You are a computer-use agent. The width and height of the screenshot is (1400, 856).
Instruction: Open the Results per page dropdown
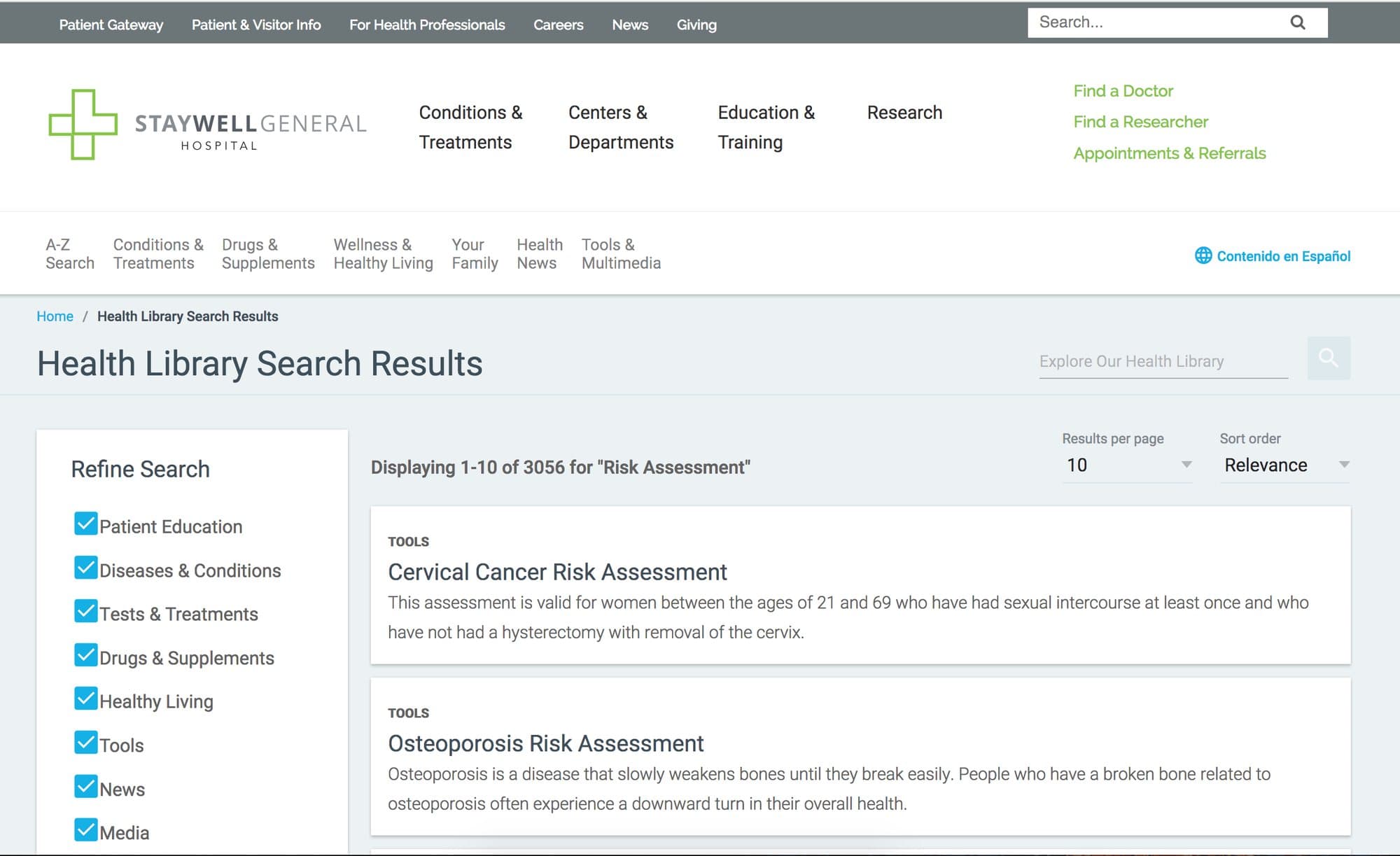[1127, 465]
